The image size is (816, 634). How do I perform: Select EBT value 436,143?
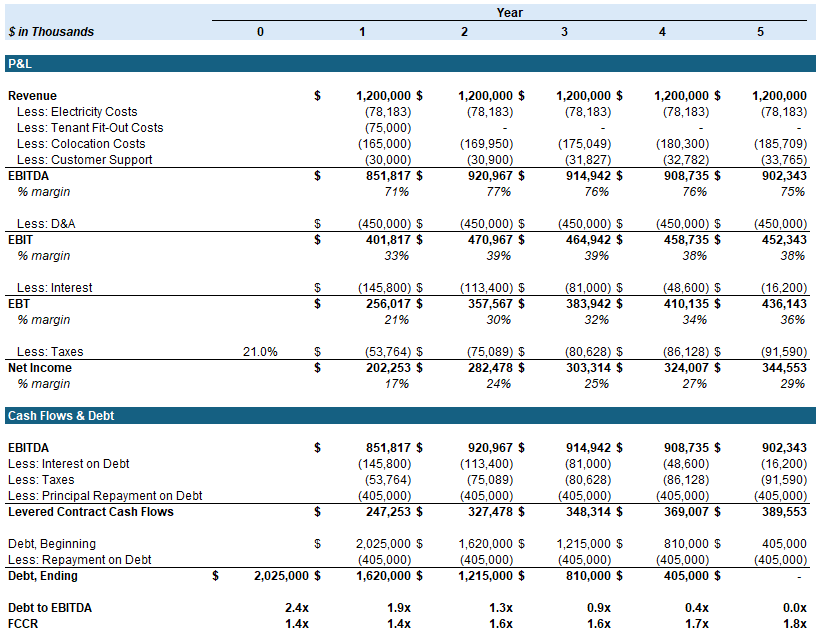(x=784, y=304)
